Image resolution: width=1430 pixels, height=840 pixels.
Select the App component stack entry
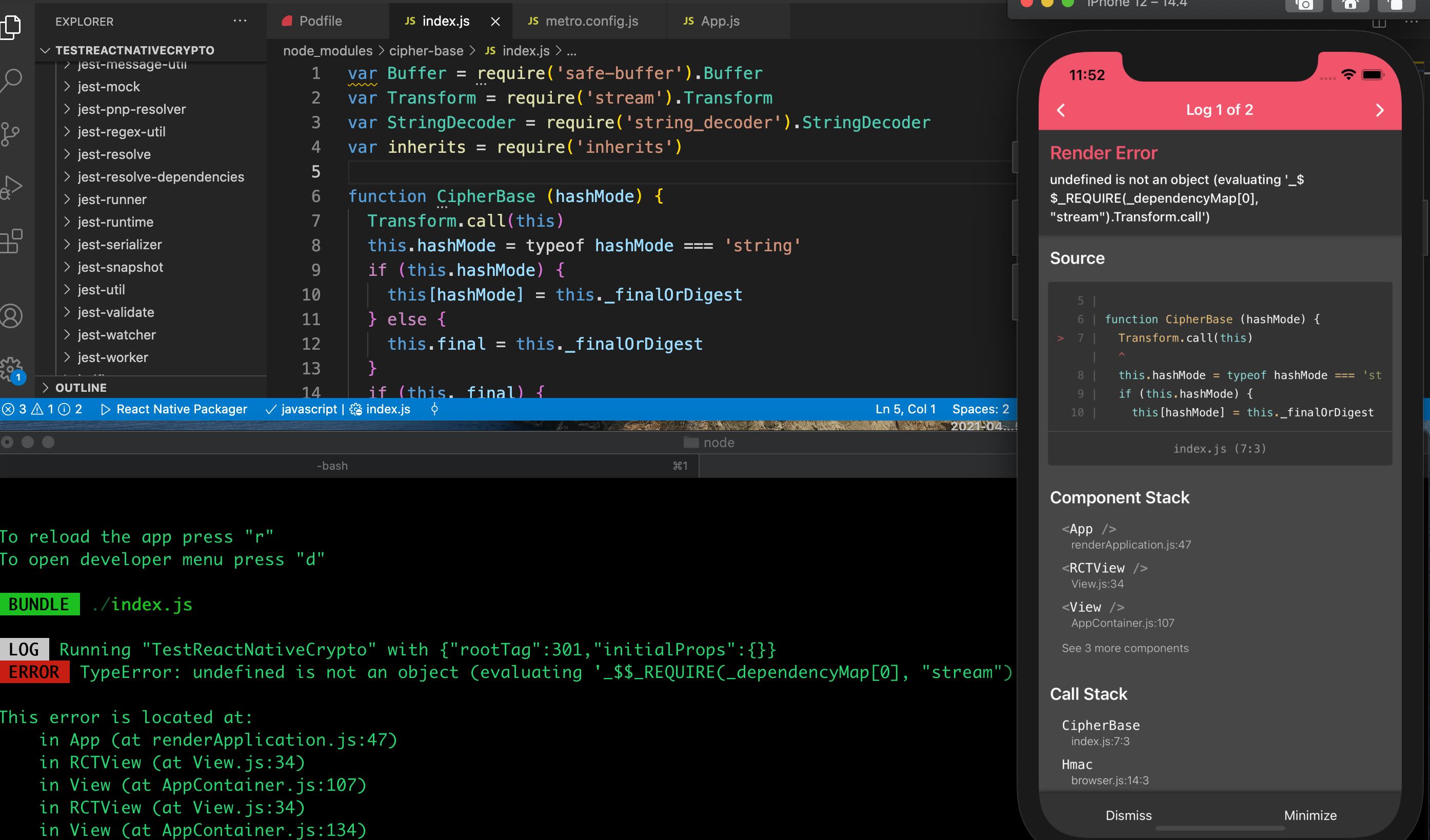click(x=1126, y=536)
